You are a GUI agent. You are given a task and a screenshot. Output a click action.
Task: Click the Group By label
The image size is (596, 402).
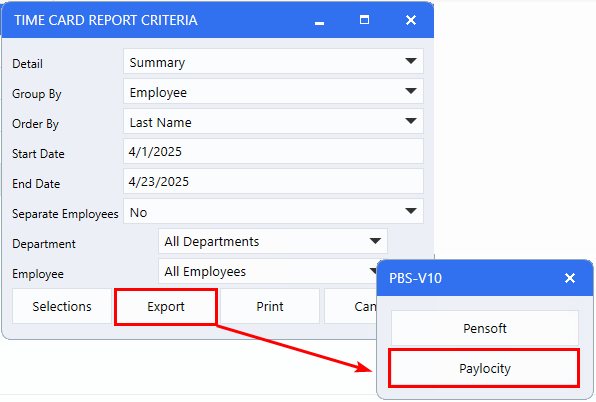coord(36,94)
